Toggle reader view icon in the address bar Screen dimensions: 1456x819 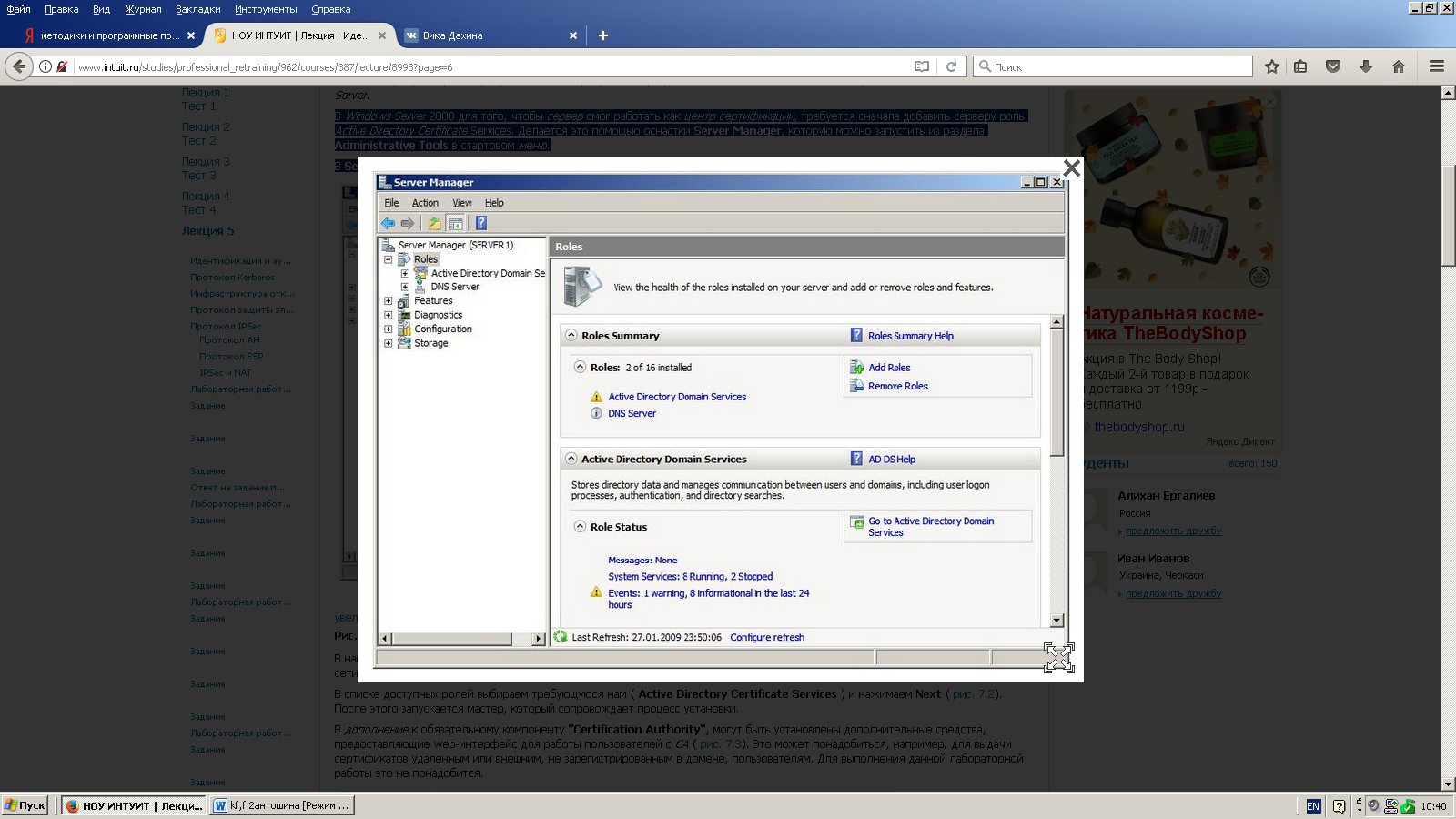coord(922,66)
